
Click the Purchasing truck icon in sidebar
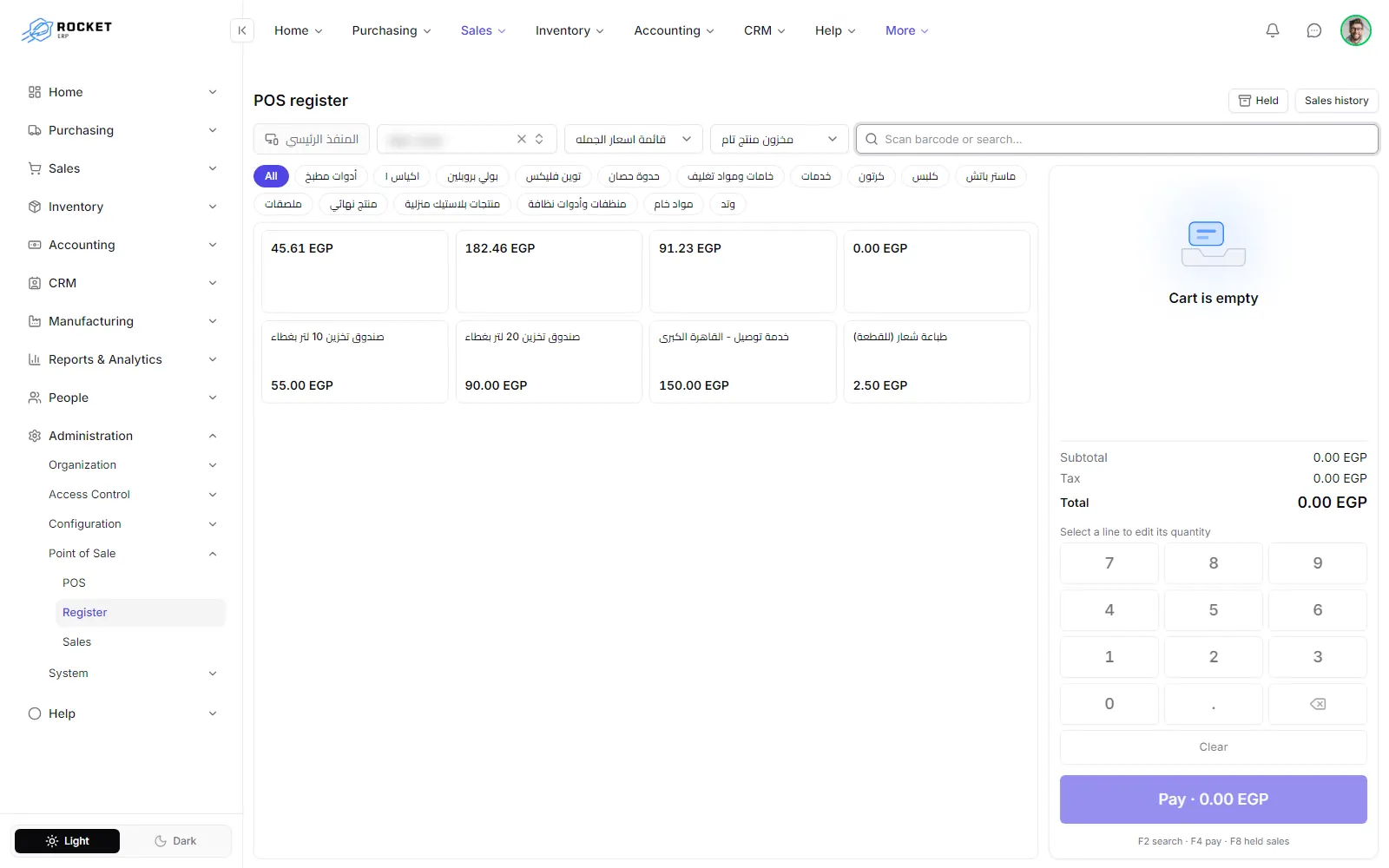(x=35, y=130)
